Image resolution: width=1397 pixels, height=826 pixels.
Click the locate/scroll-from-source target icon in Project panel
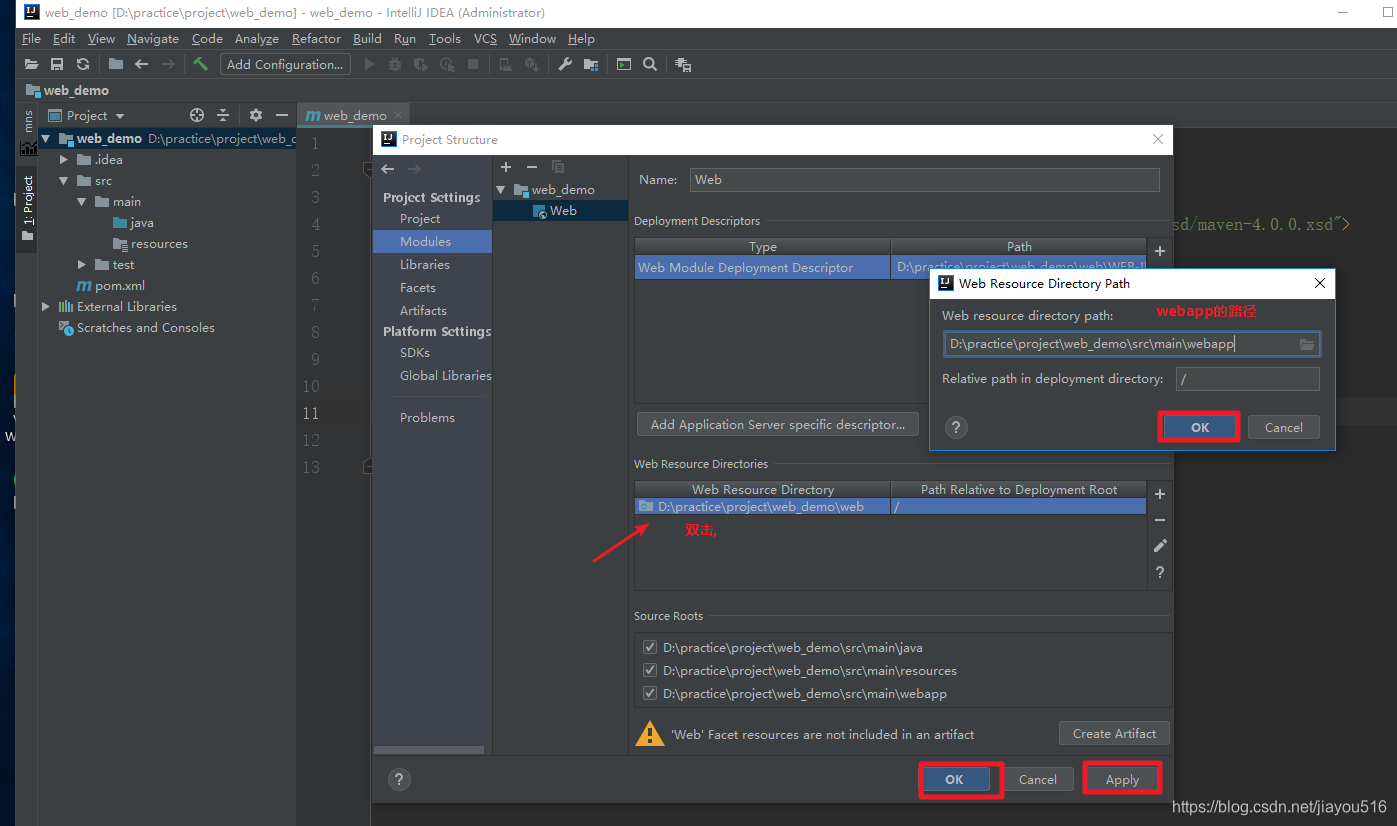pos(197,115)
